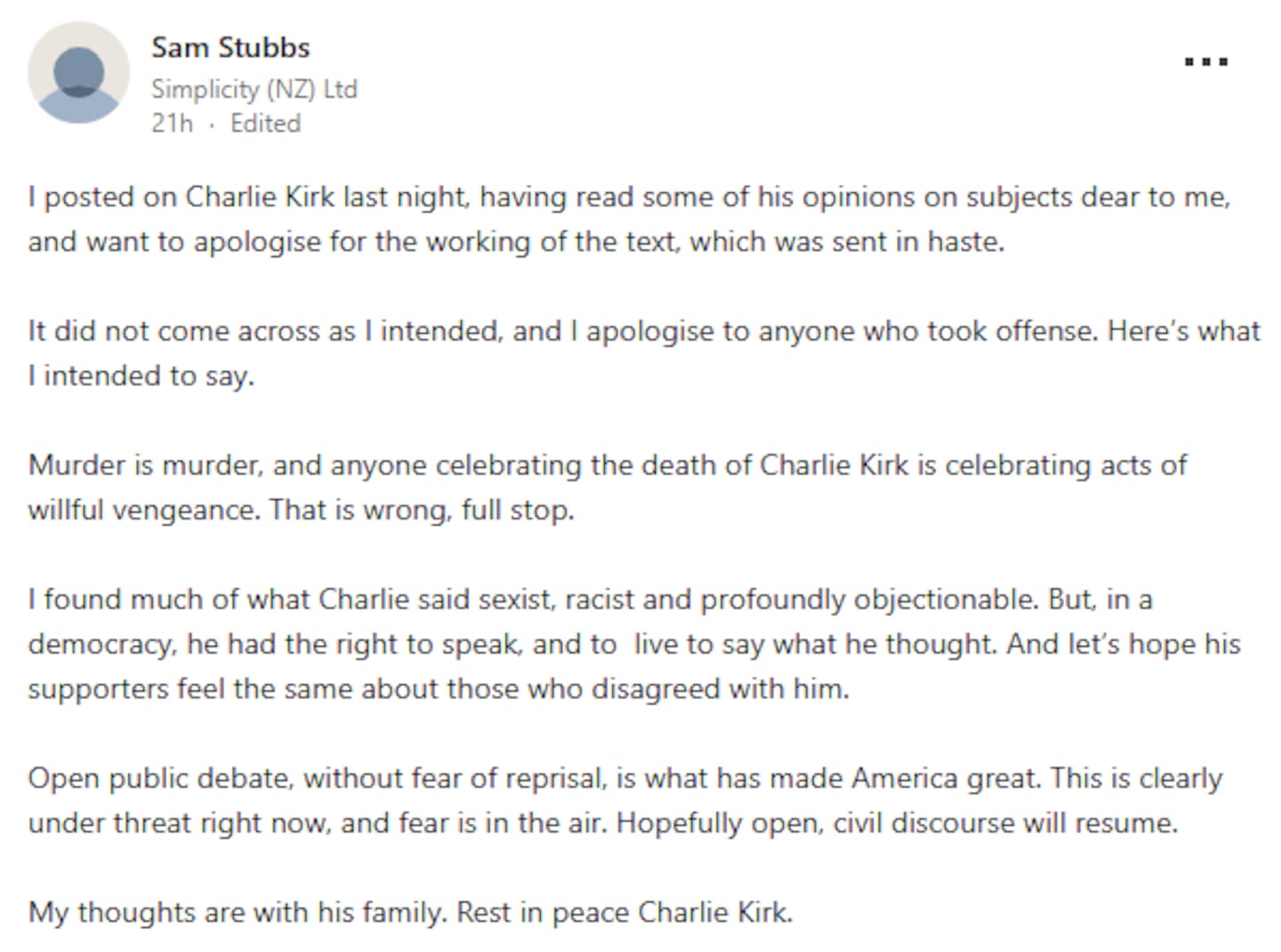1281x952 pixels.
Task: Open the post options ellipsis menu
Action: click(x=1204, y=61)
